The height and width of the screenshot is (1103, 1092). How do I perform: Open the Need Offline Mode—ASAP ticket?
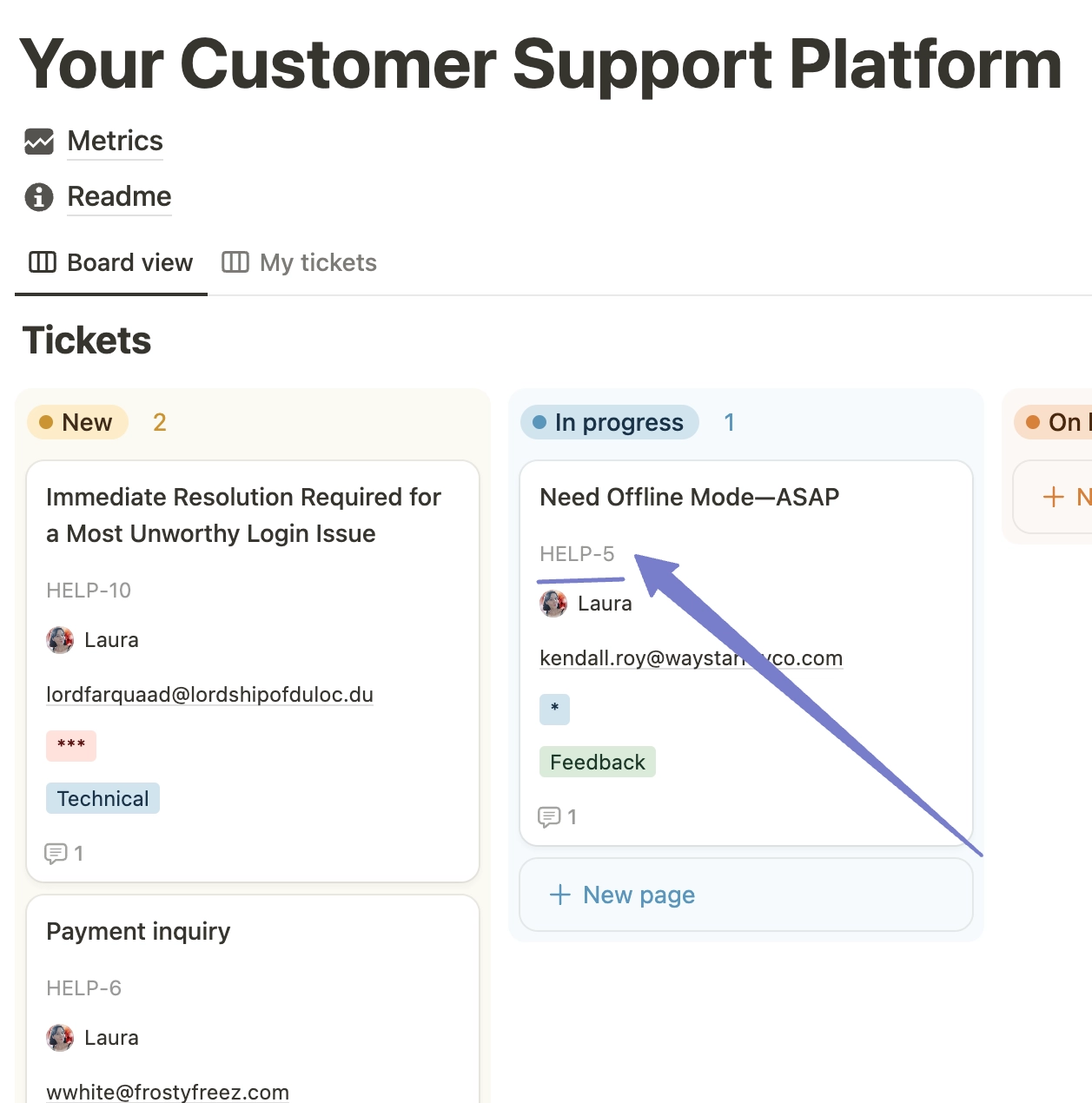point(690,497)
